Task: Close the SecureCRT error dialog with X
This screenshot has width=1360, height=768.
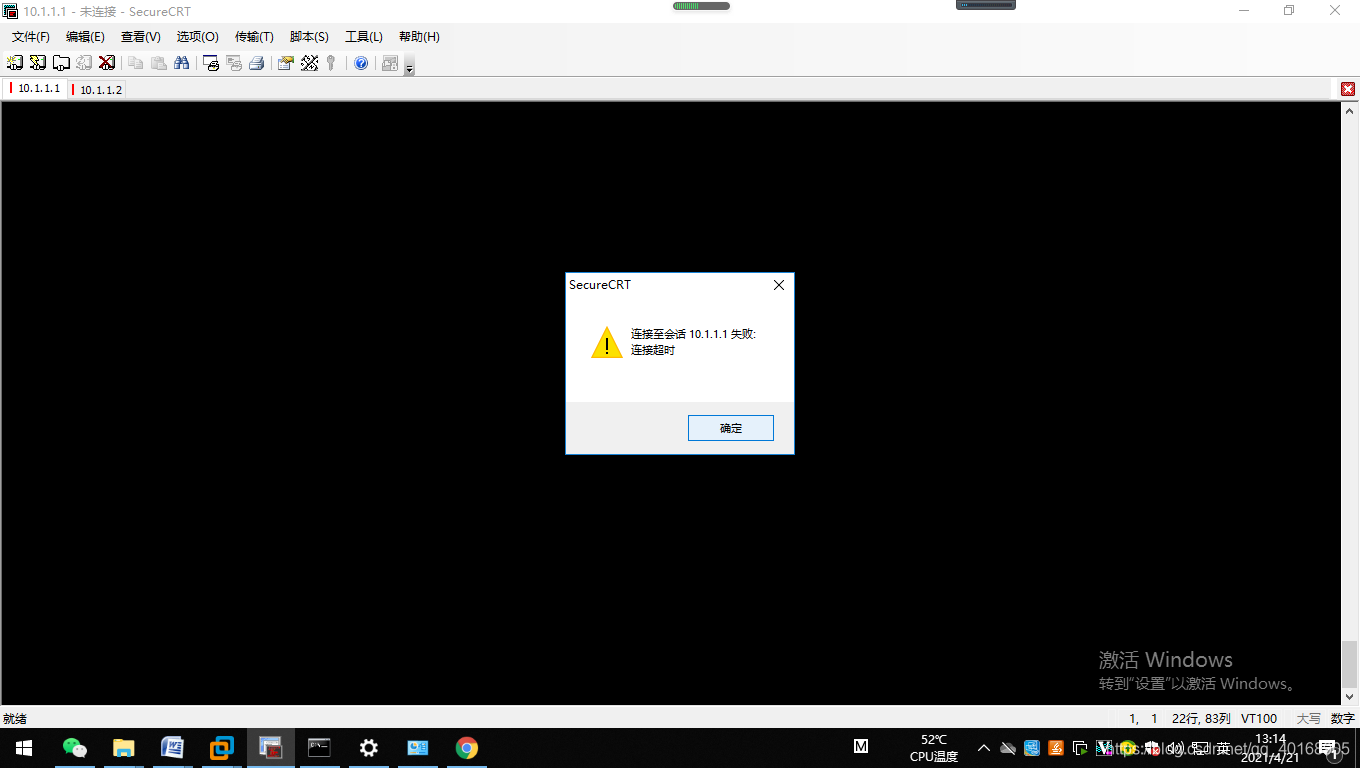Action: pos(779,285)
